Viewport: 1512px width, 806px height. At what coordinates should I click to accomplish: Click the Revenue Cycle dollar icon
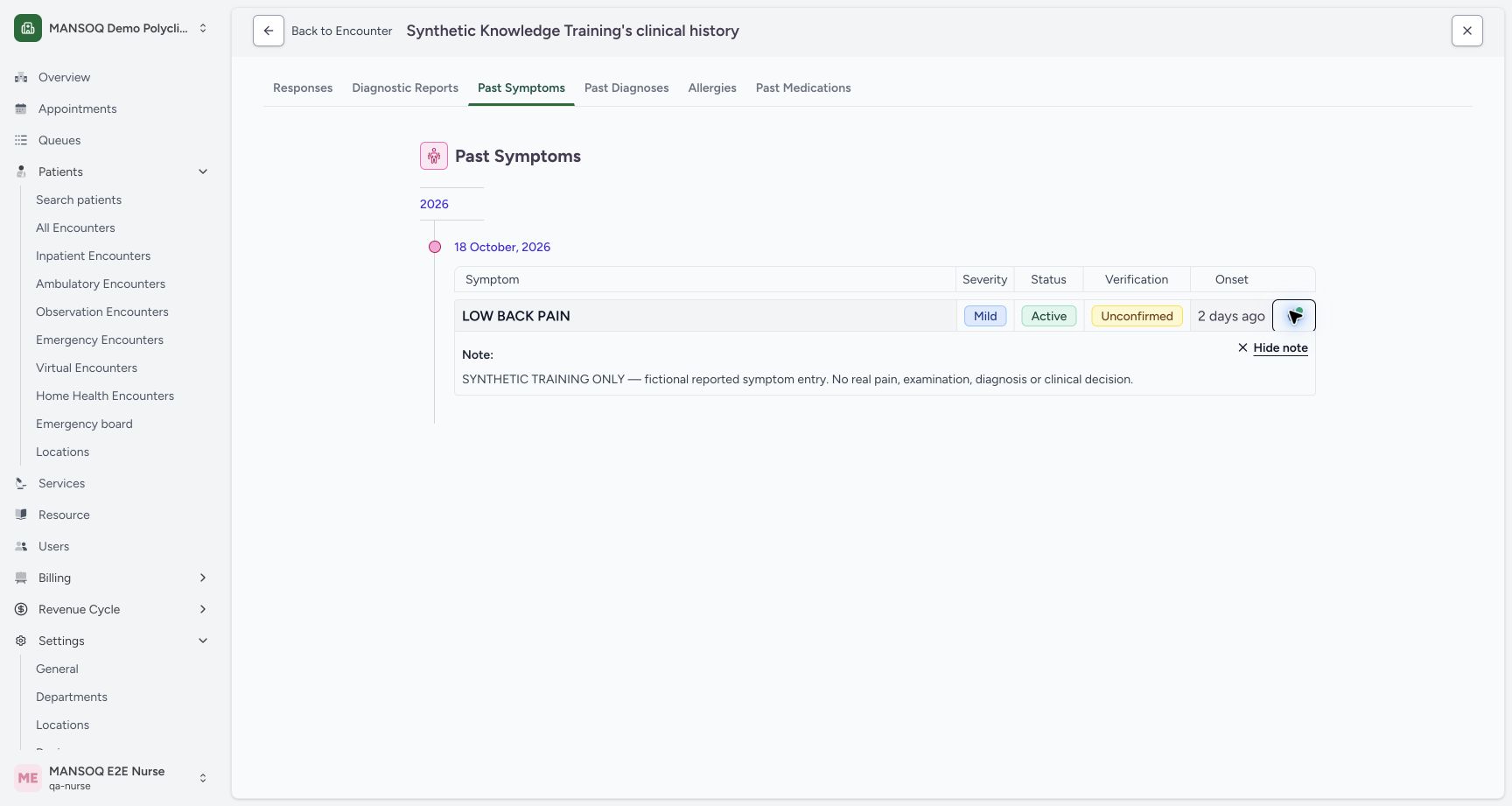[21, 609]
